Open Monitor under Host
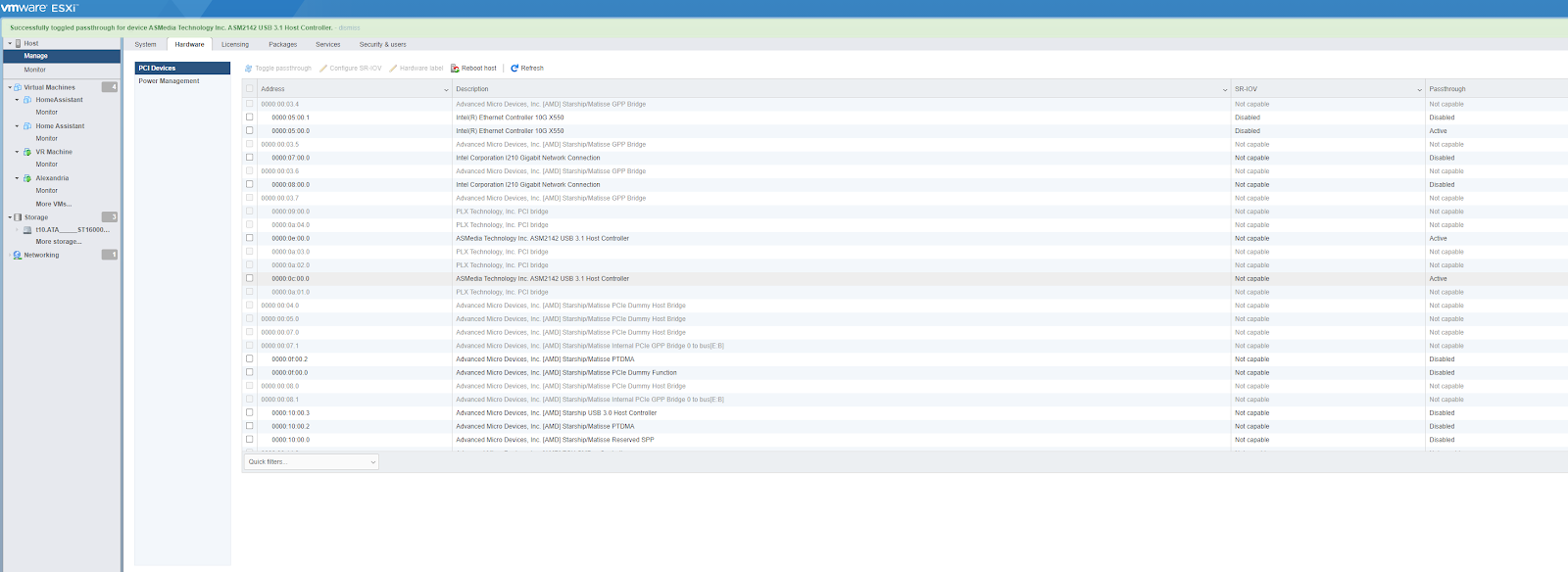 coord(35,70)
